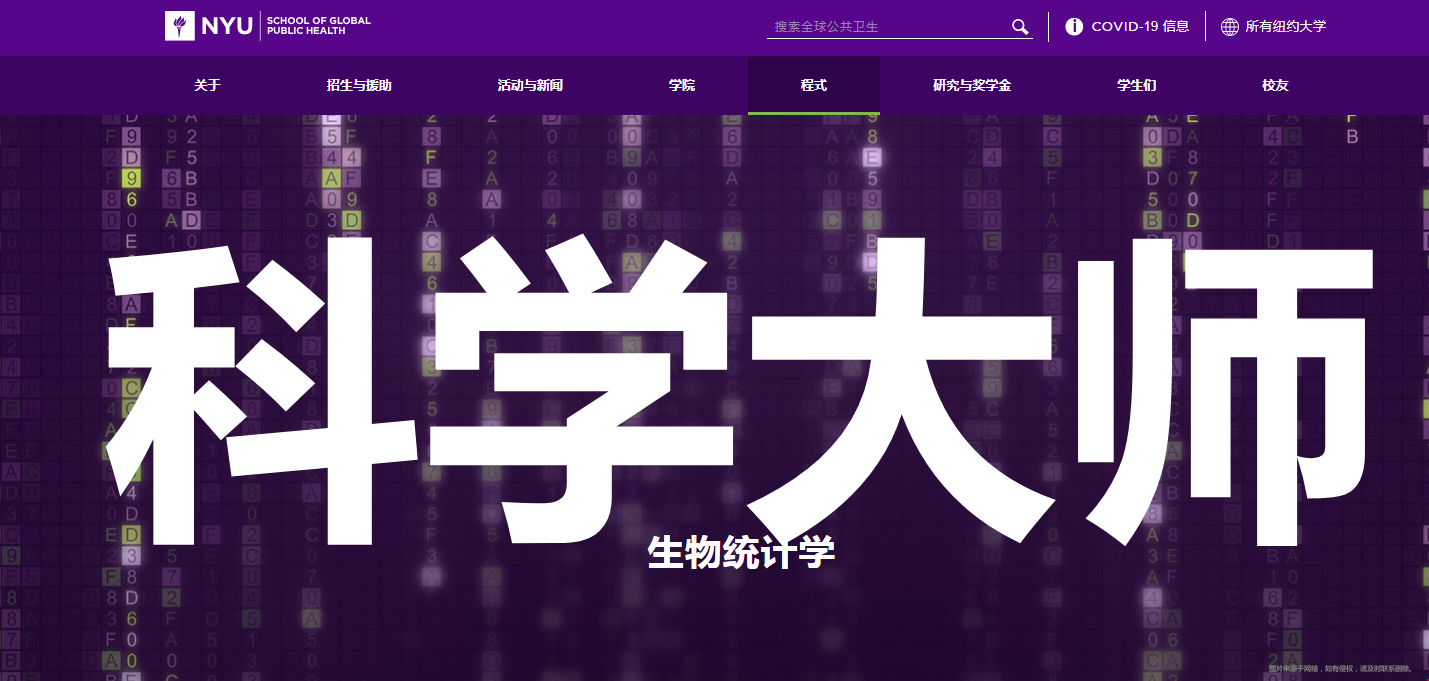Viewport: 1429px width, 681px height.
Task: Click the large 科学大师 heading
Action: click(740, 390)
